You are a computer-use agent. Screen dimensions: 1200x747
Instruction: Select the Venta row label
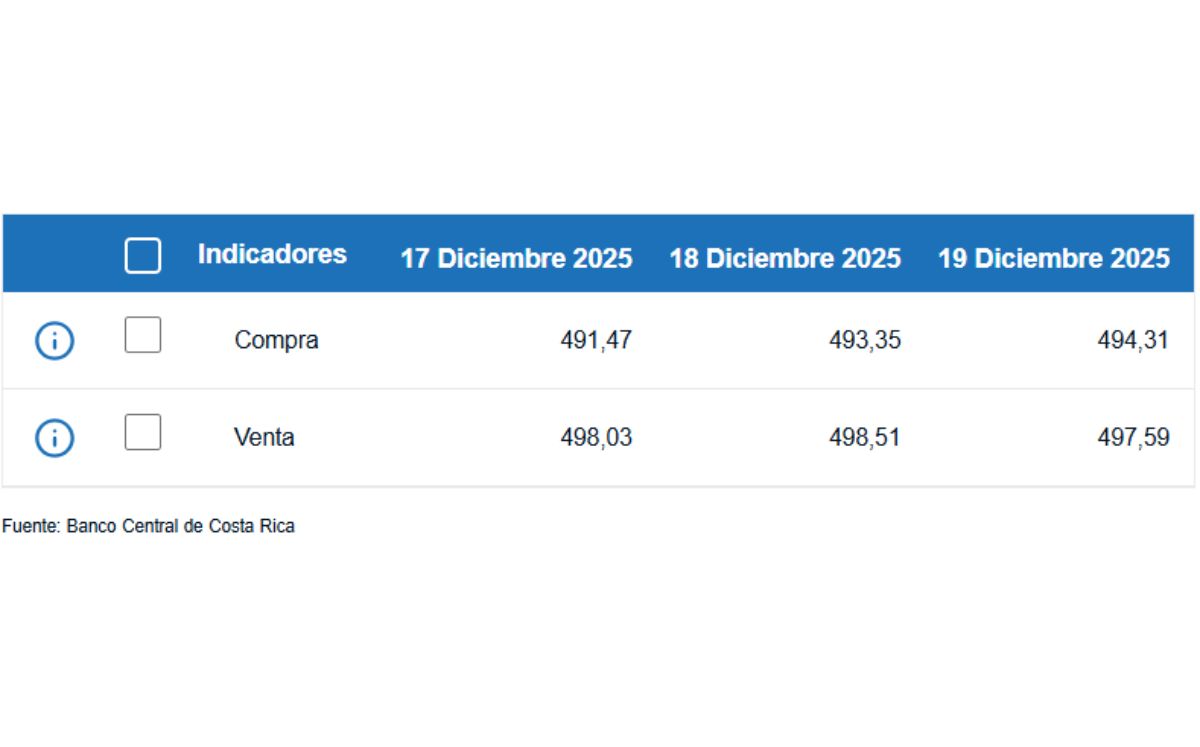(264, 437)
